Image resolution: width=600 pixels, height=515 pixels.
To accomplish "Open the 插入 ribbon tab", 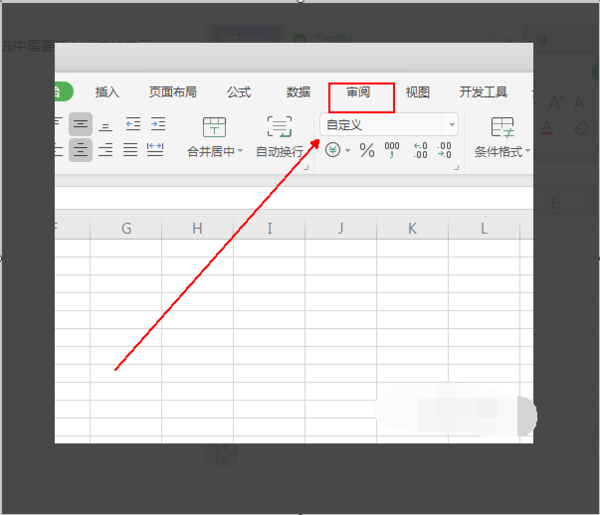I will 107,92.
